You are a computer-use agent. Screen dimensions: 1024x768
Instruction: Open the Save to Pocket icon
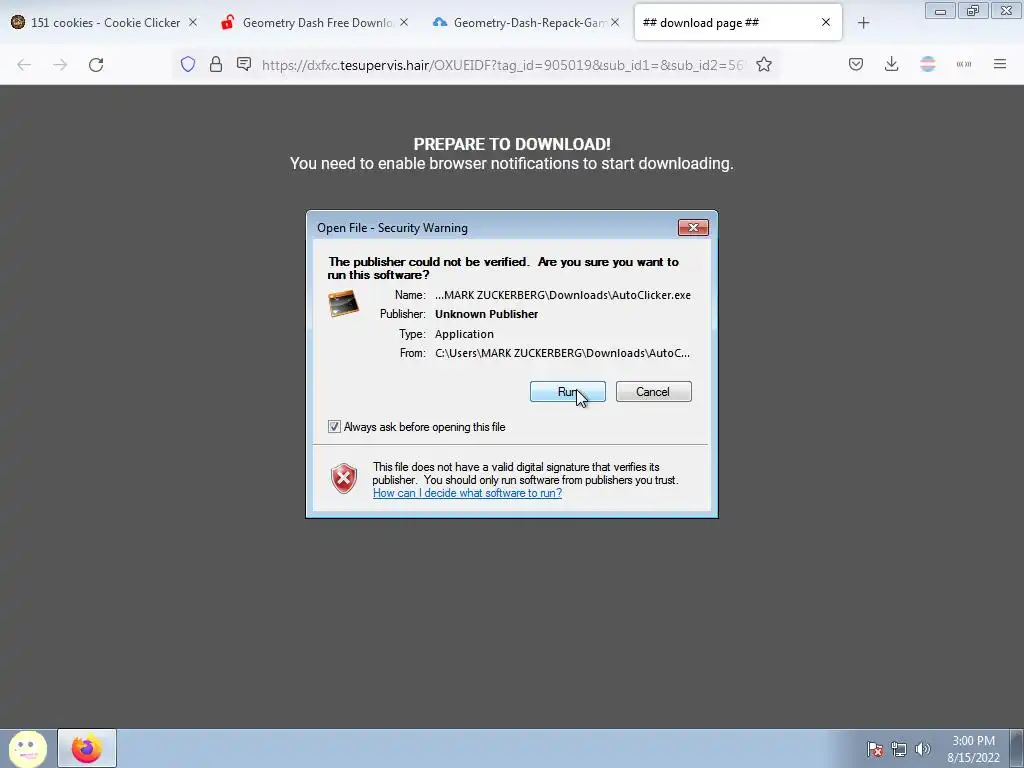[856, 64]
